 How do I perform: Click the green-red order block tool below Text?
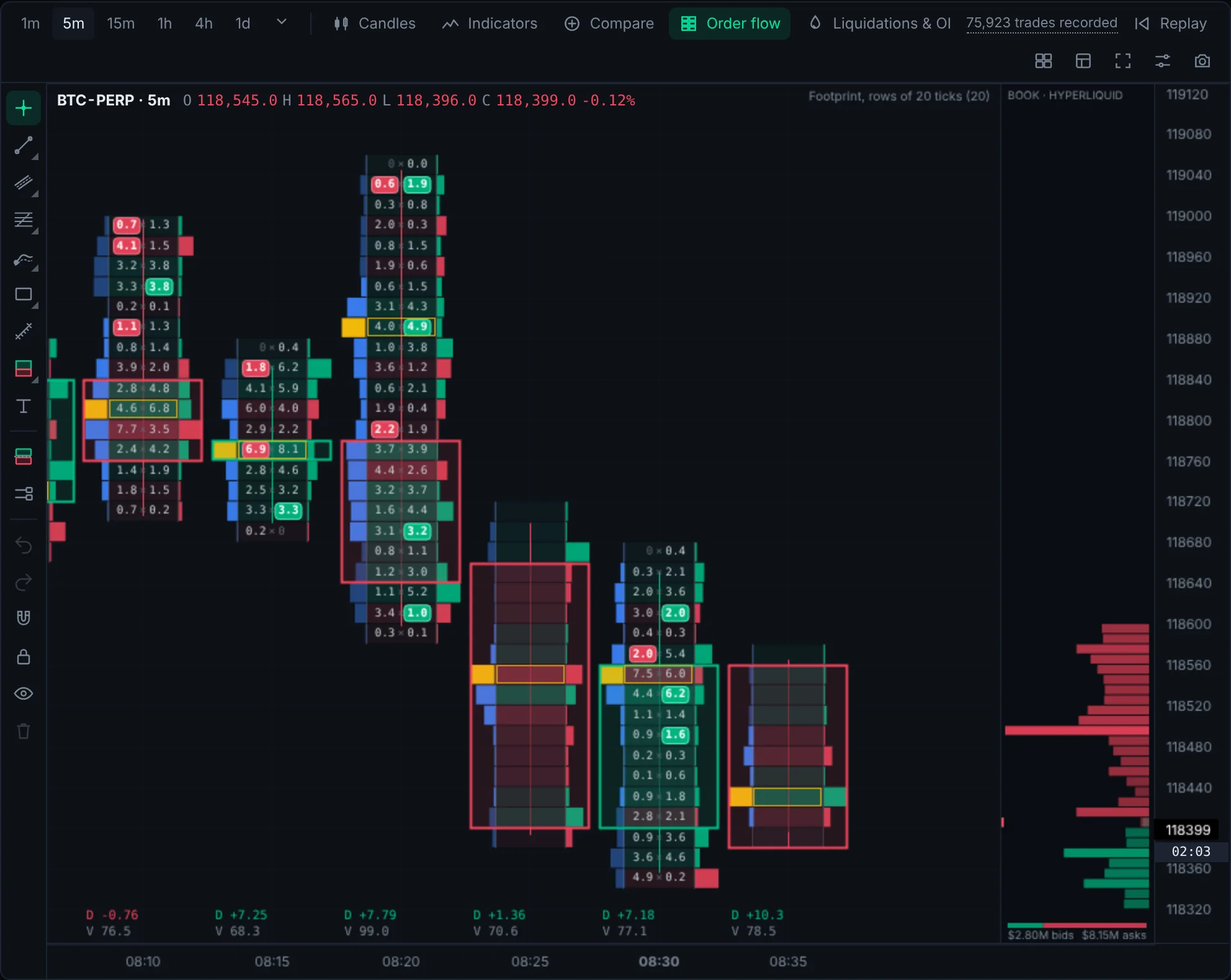pos(24,457)
